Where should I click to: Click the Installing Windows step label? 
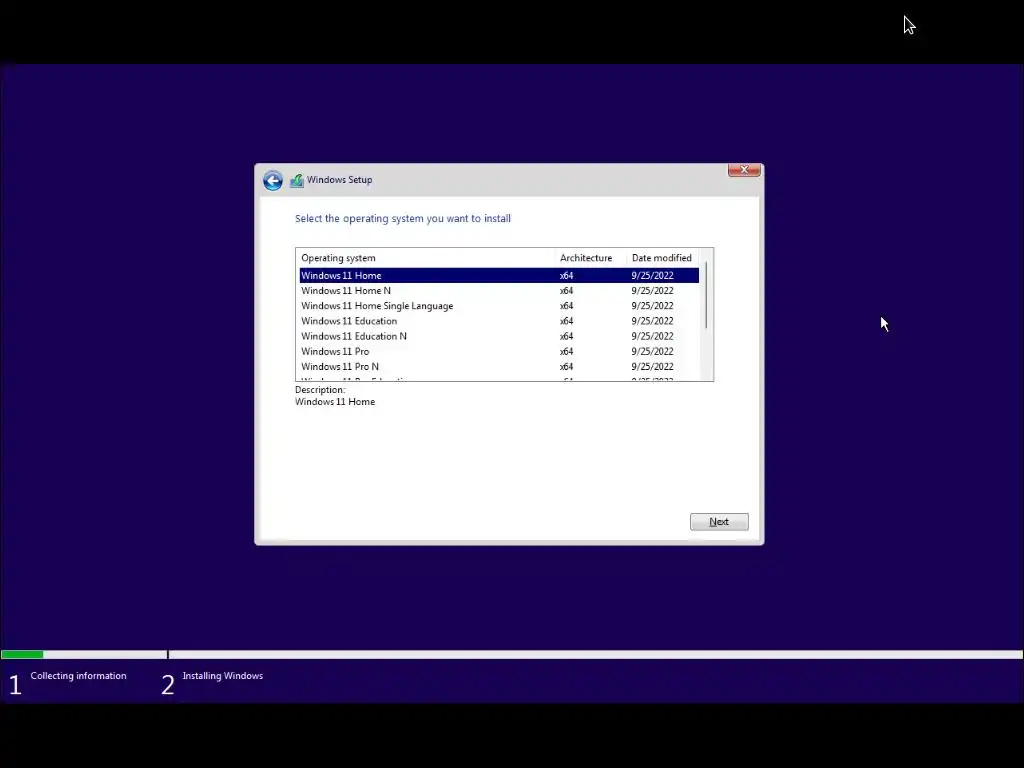click(x=223, y=676)
